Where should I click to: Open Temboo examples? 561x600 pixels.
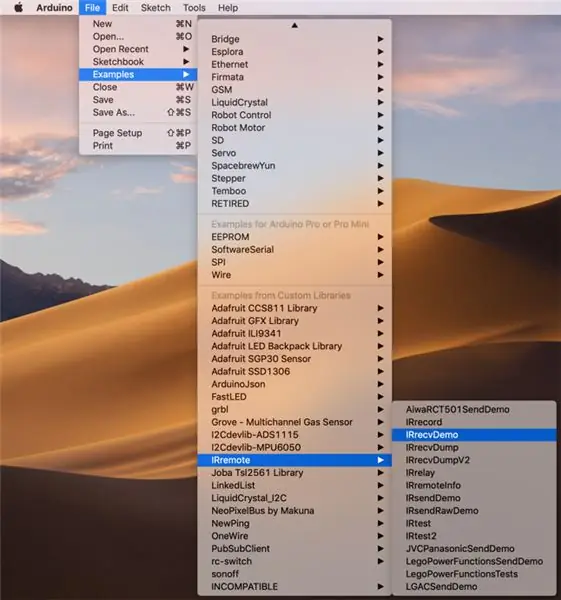click(294, 191)
